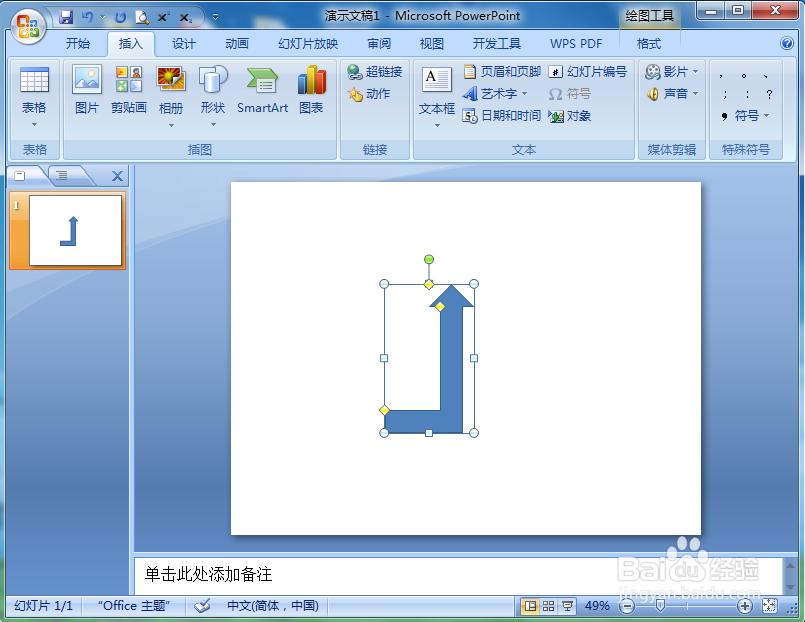This screenshot has width=805, height=622.
Task: Click the notes area to add notes
Action: [x=457, y=574]
